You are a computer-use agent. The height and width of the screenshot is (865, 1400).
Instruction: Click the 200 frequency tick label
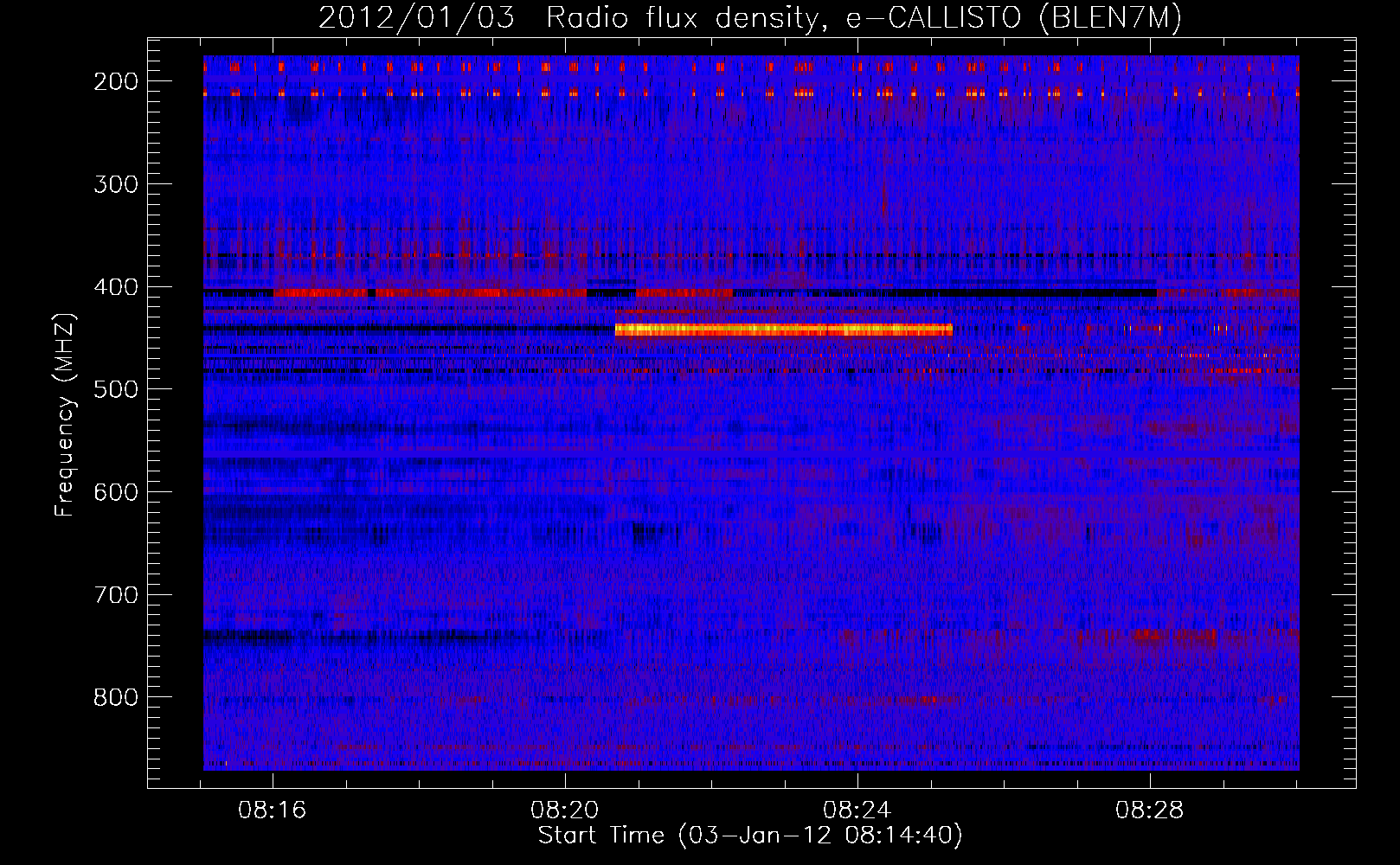[x=116, y=81]
